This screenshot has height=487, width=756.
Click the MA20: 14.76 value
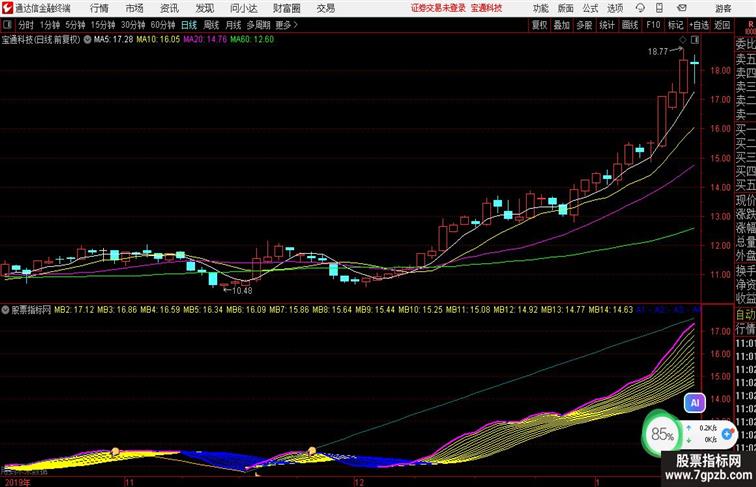(205, 40)
